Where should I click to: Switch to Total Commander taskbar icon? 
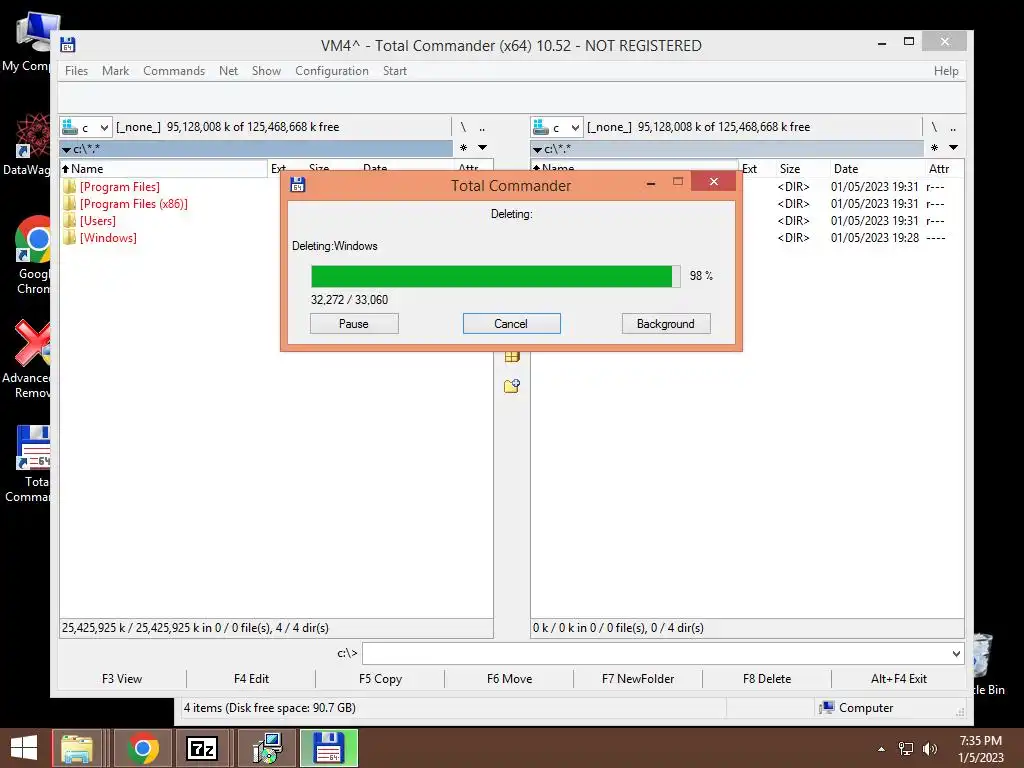329,748
